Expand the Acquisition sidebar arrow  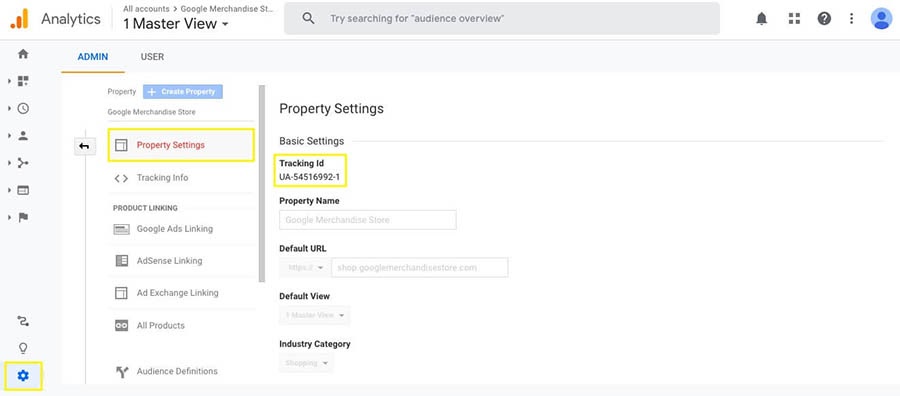9,163
